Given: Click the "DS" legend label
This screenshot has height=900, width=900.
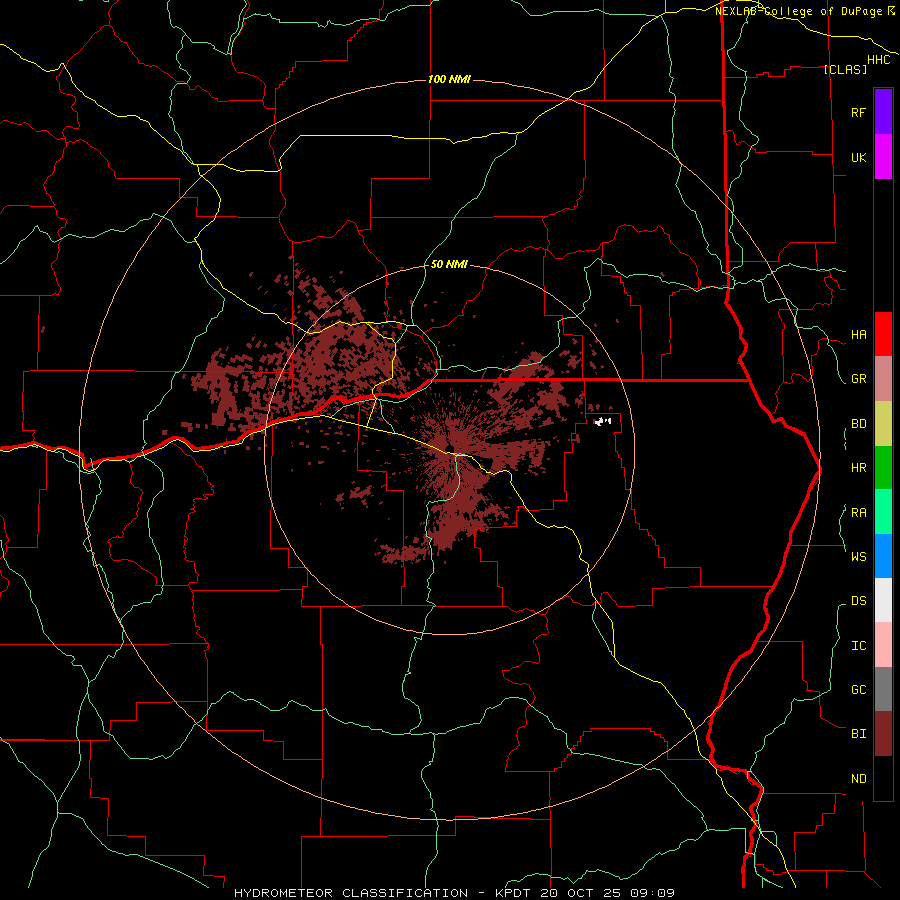Looking at the screenshot, I should tap(858, 601).
